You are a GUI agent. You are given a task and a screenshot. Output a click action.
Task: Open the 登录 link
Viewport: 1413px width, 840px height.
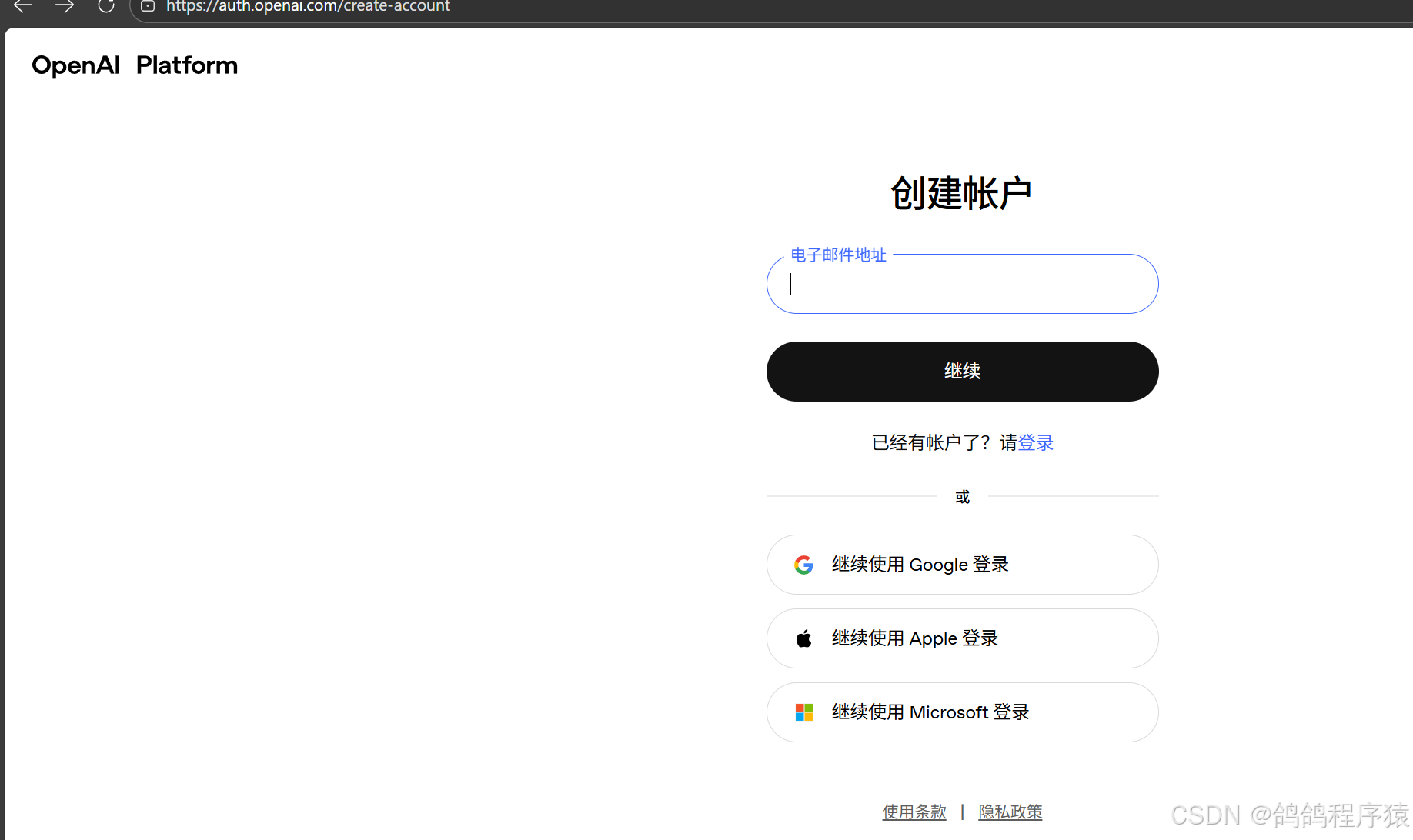1036,442
